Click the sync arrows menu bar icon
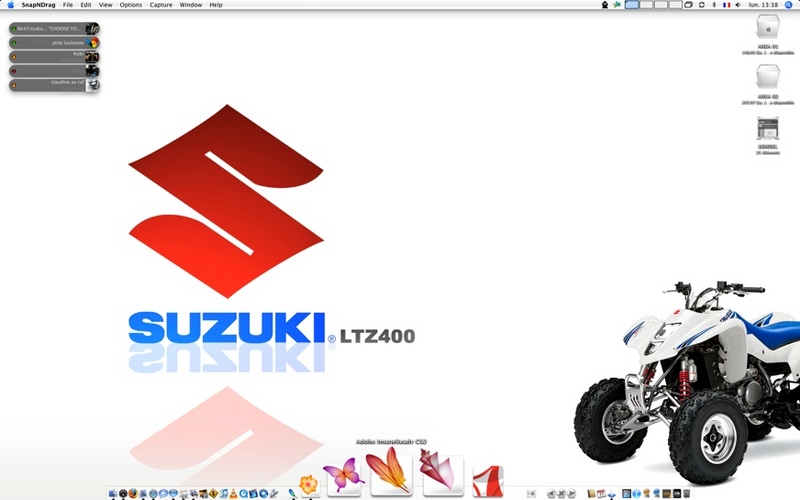This screenshot has width=800, height=500. coord(702,5)
